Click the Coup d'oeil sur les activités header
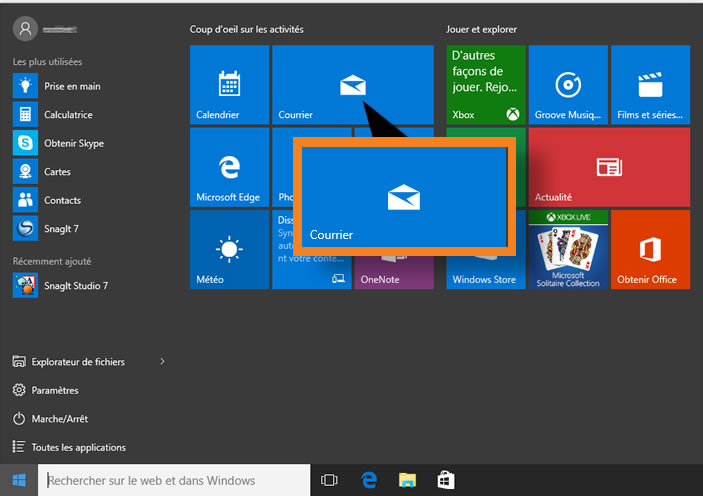This screenshot has height=496, width=703. [x=247, y=29]
